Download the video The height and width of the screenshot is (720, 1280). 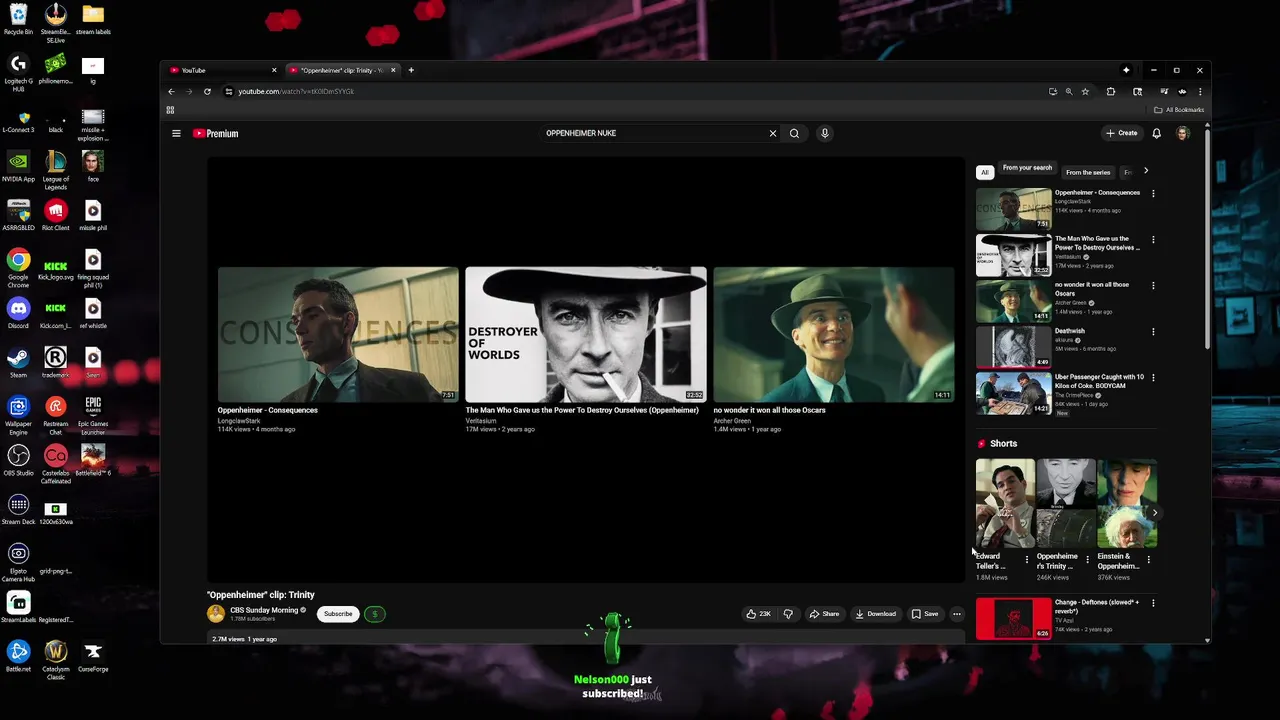tap(875, 614)
